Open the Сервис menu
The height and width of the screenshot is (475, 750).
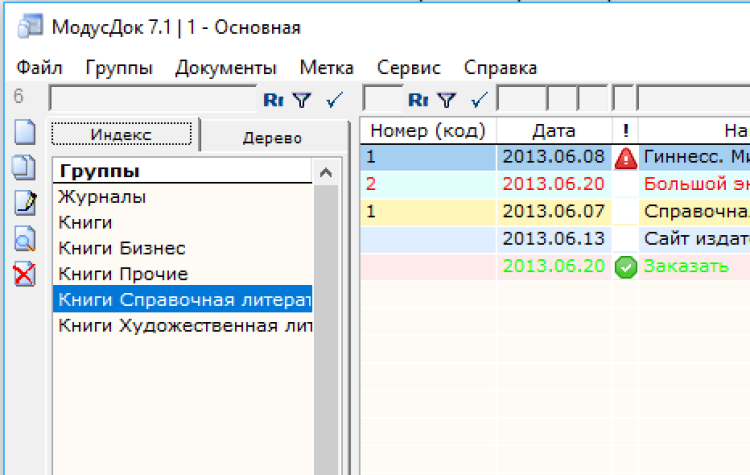click(408, 68)
